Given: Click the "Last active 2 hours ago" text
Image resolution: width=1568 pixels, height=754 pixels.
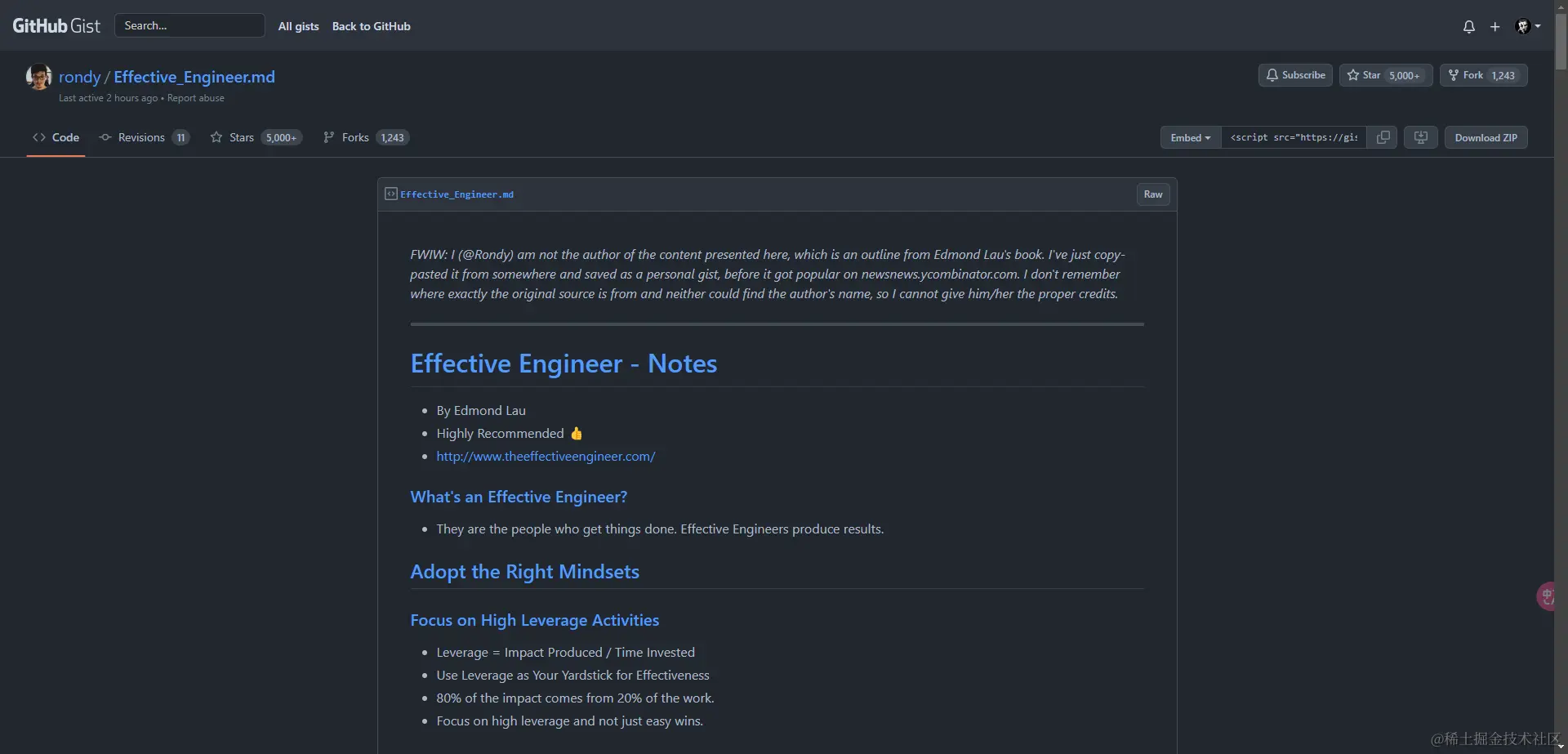Looking at the screenshot, I should (108, 98).
